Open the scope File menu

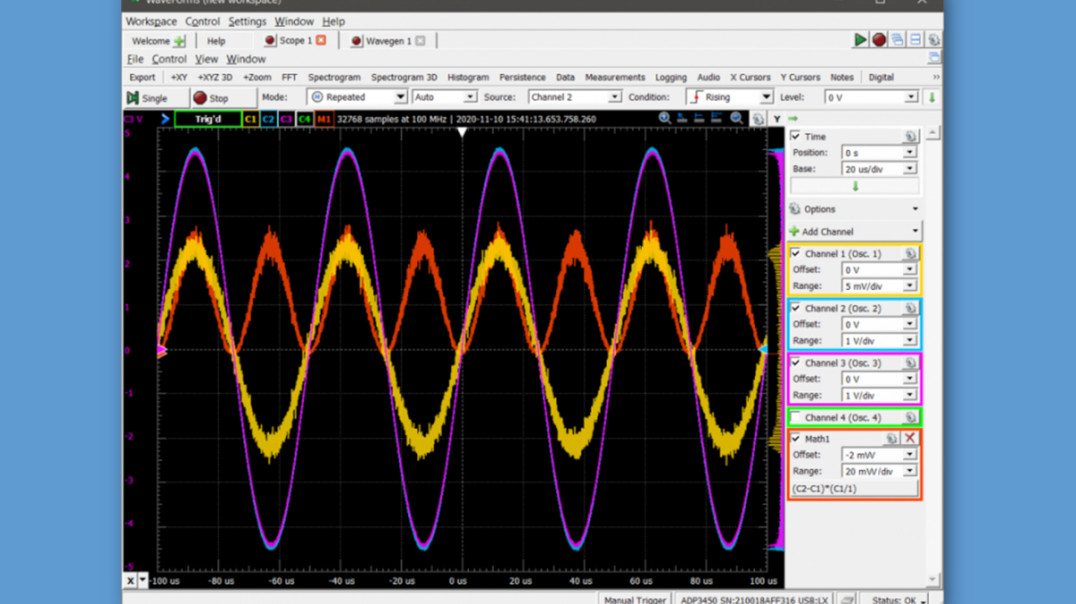click(x=135, y=59)
